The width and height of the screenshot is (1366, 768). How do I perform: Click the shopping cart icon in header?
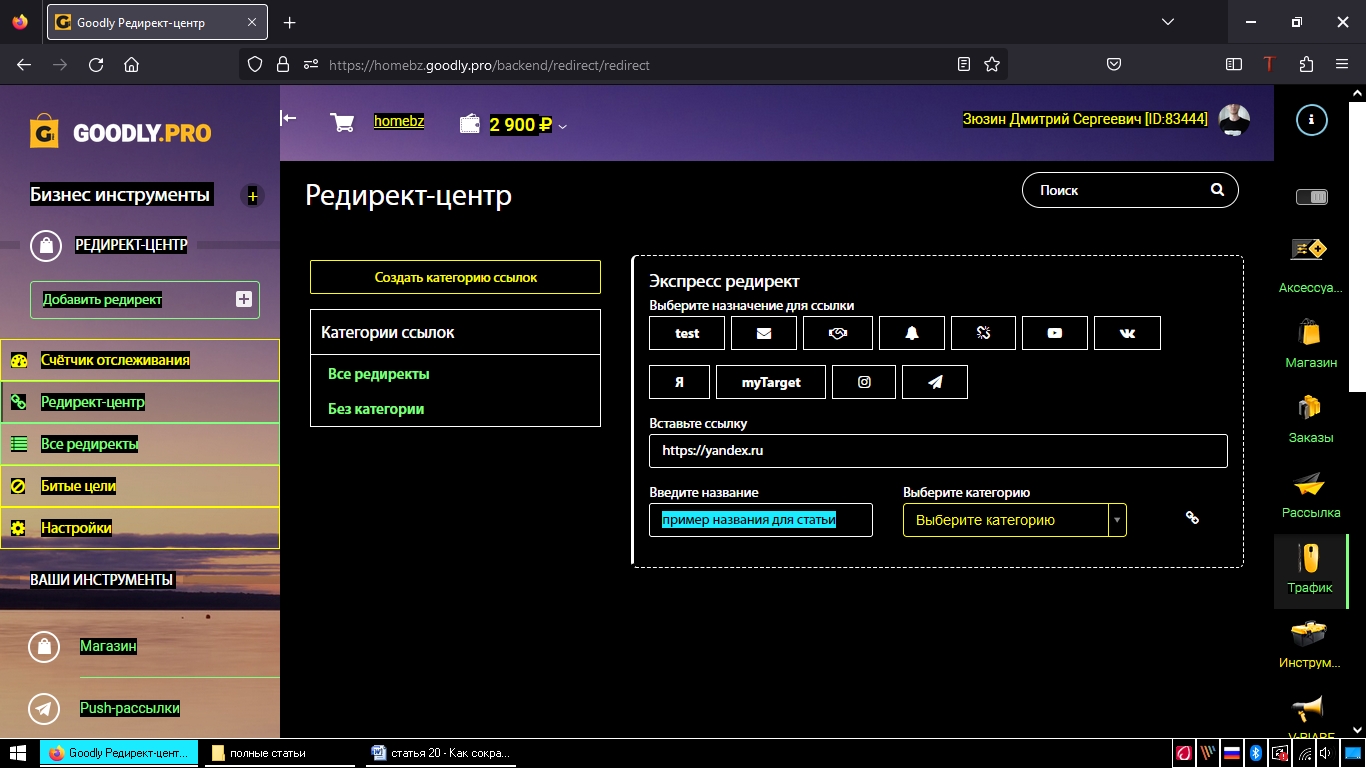pyautogui.click(x=342, y=123)
